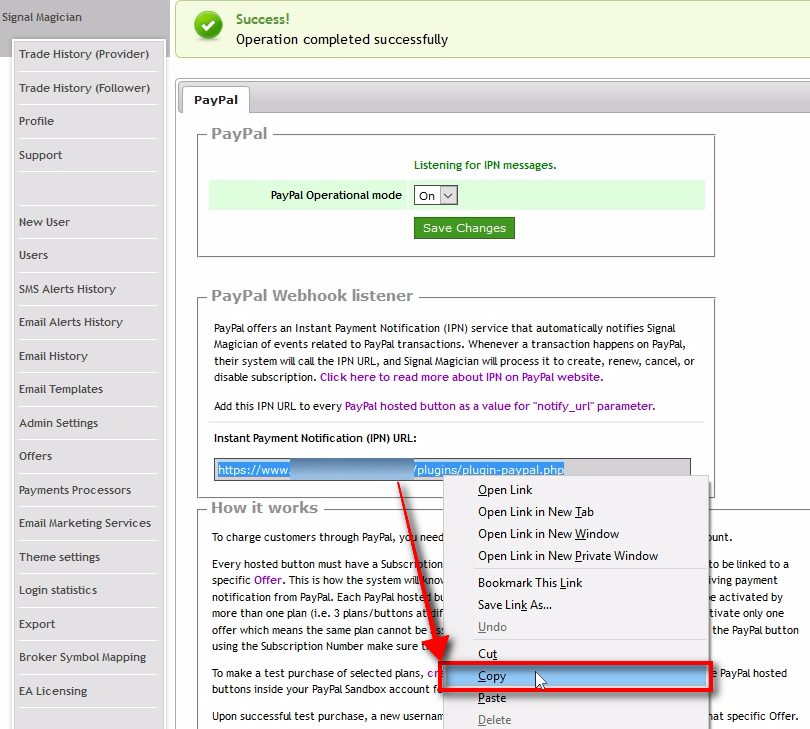Click the IPN URL input field

coord(452,469)
